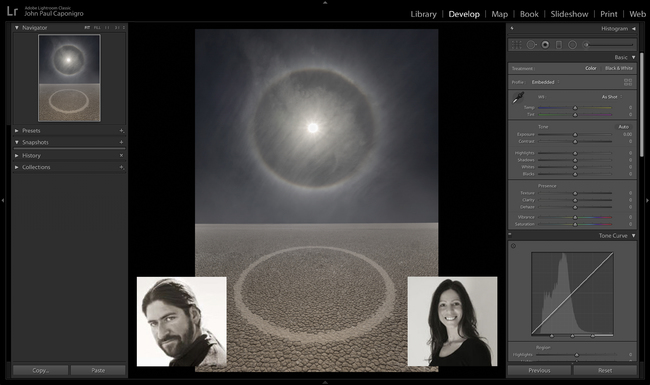Click the Exposure slider handle
The image size is (650, 385).
pyautogui.click(x=575, y=135)
